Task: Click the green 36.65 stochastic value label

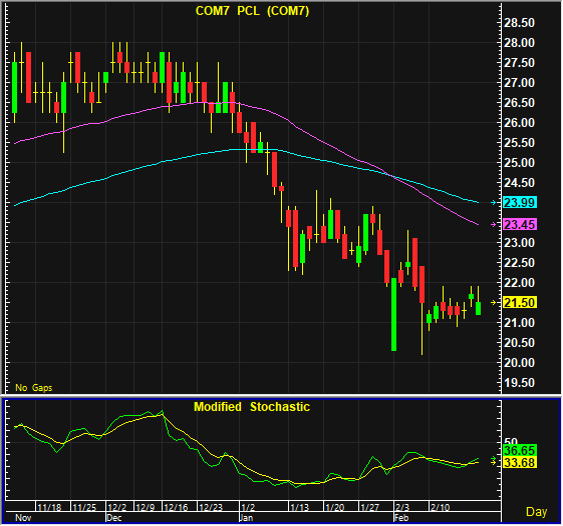Action: click(x=520, y=451)
